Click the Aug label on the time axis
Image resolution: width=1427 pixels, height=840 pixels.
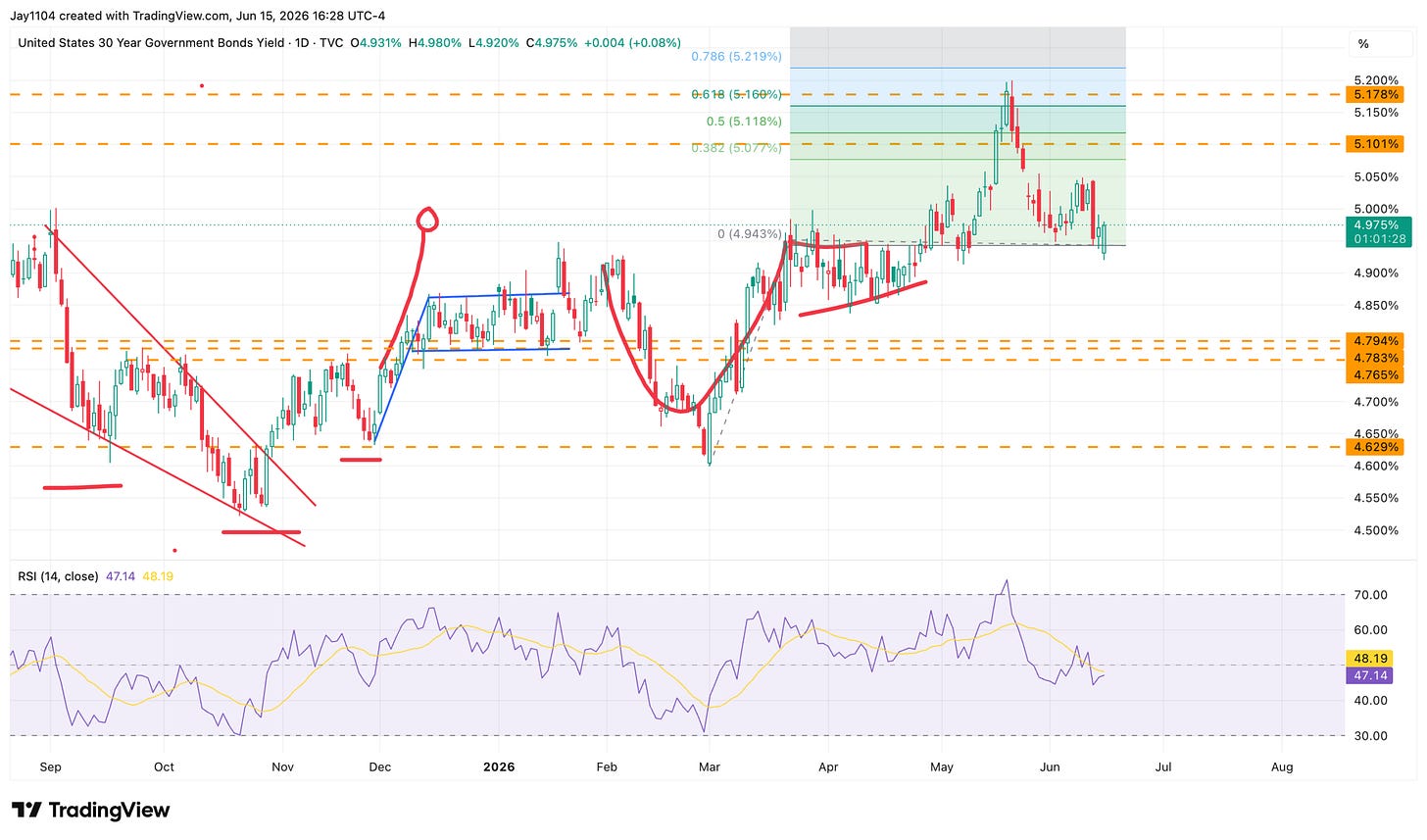tap(1282, 766)
